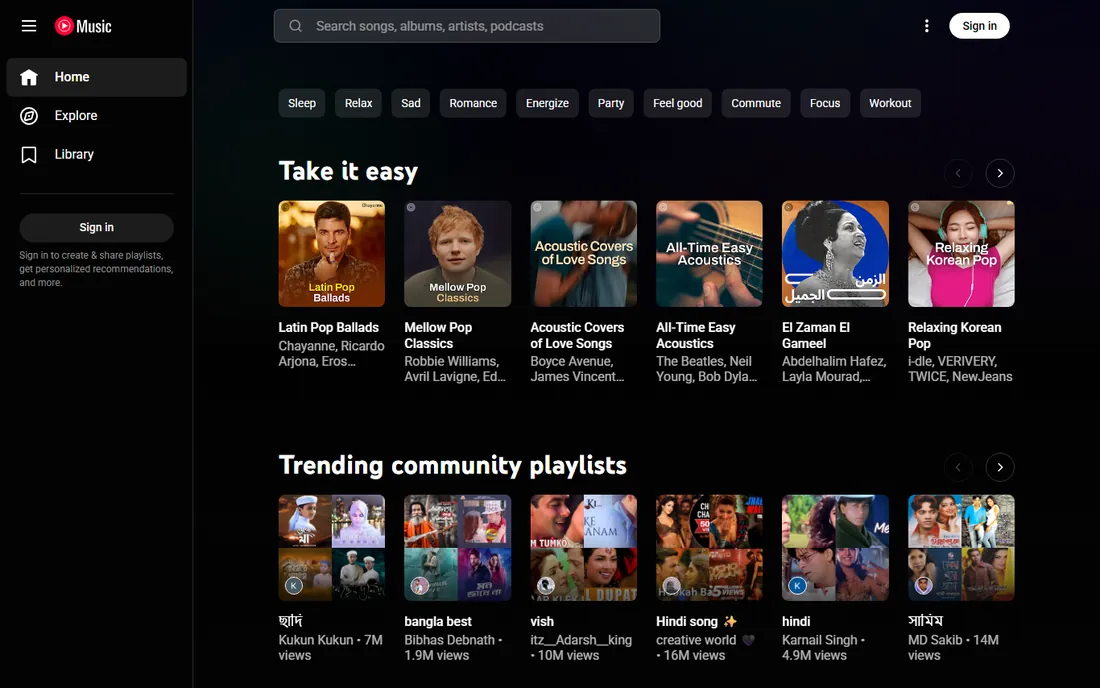Select the Party mood chip
This screenshot has width=1100, height=688.
click(610, 103)
